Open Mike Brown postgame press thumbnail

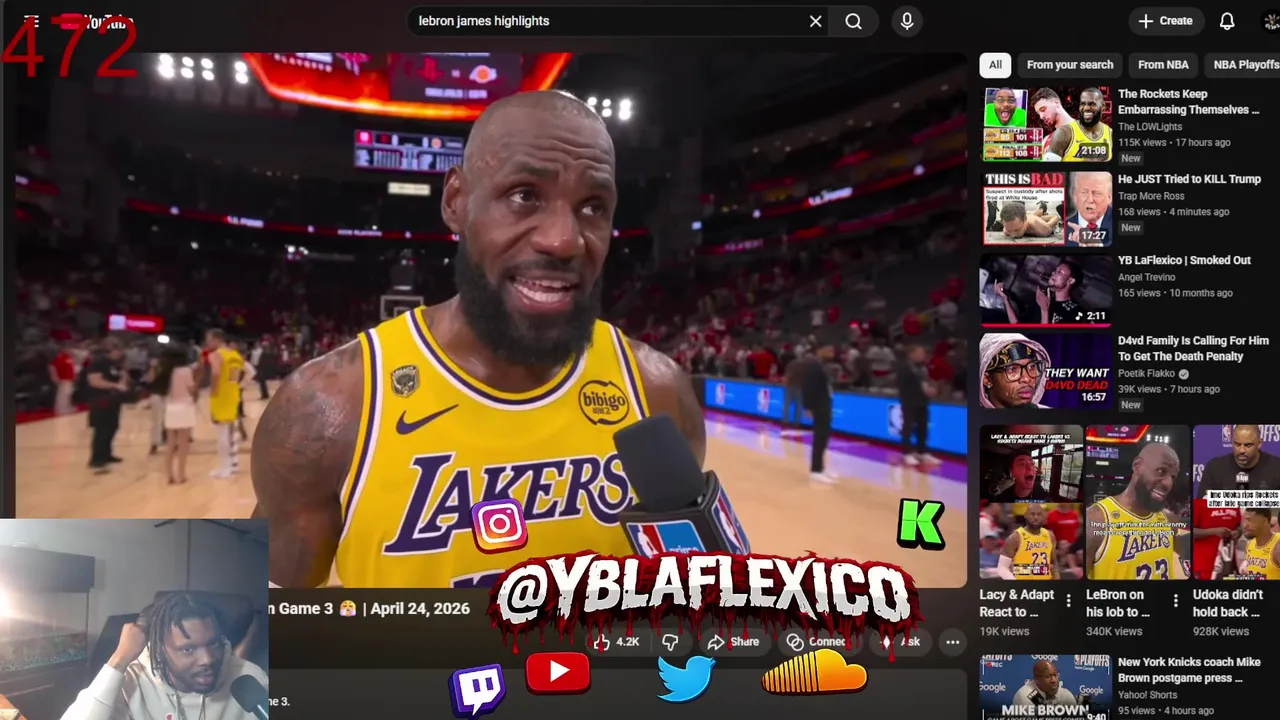pyautogui.click(x=1047, y=687)
